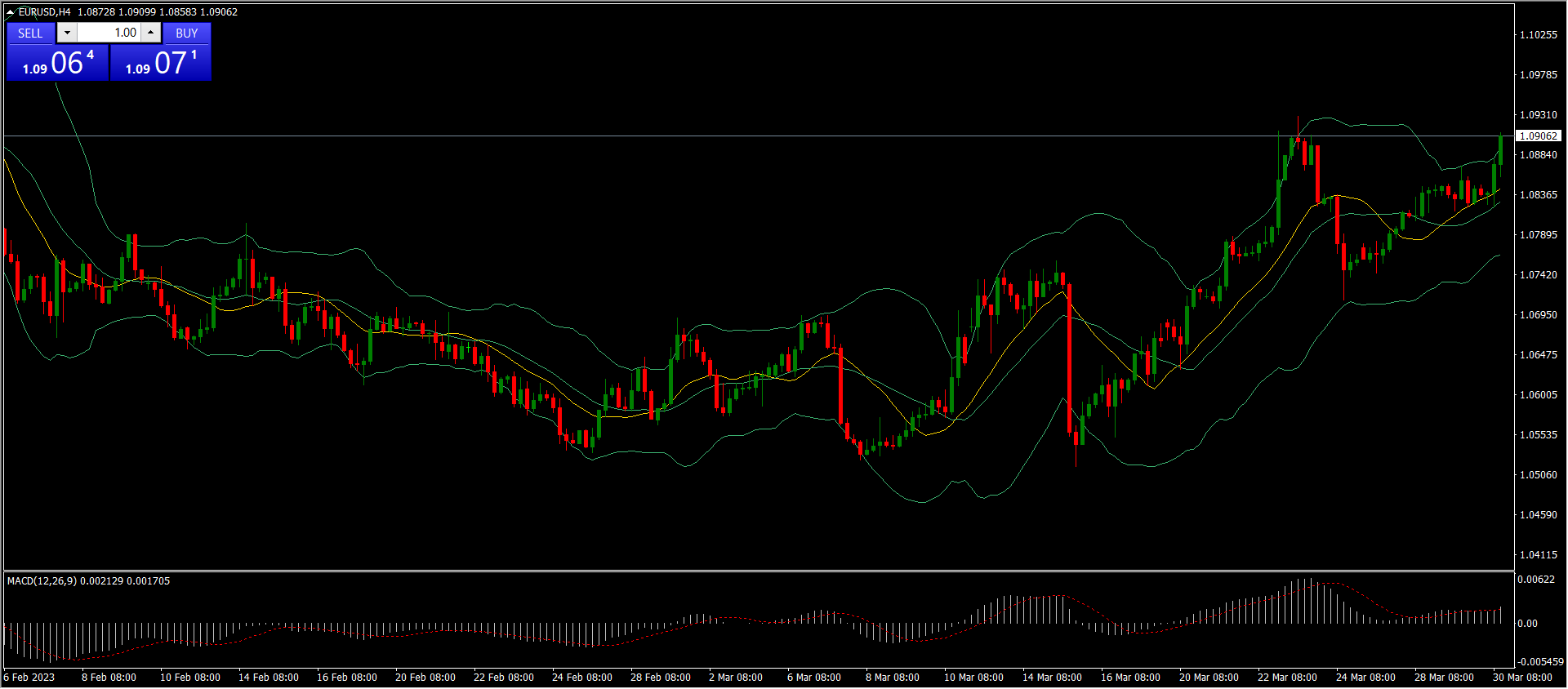Collapse the one-click trading panel triangle

[x=11, y=12]
